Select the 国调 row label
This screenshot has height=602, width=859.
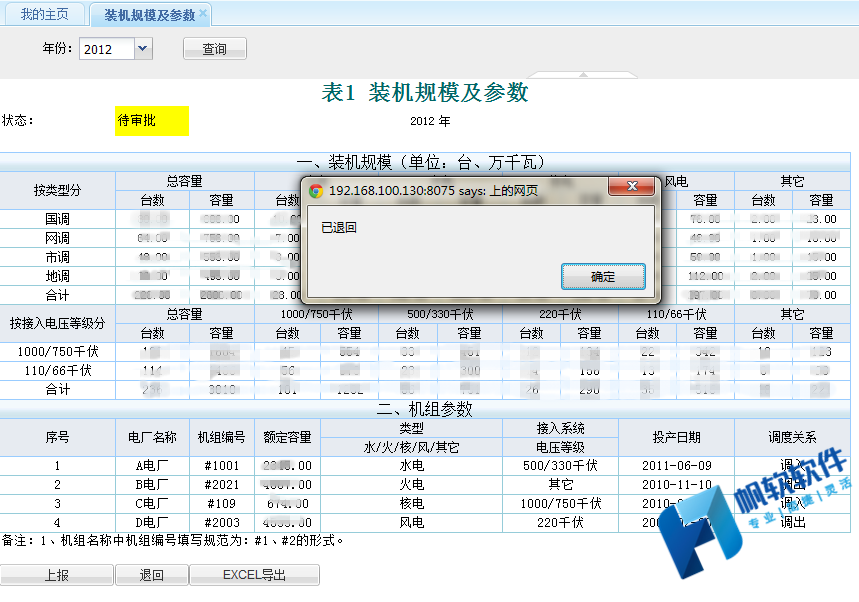click(58, 219)
